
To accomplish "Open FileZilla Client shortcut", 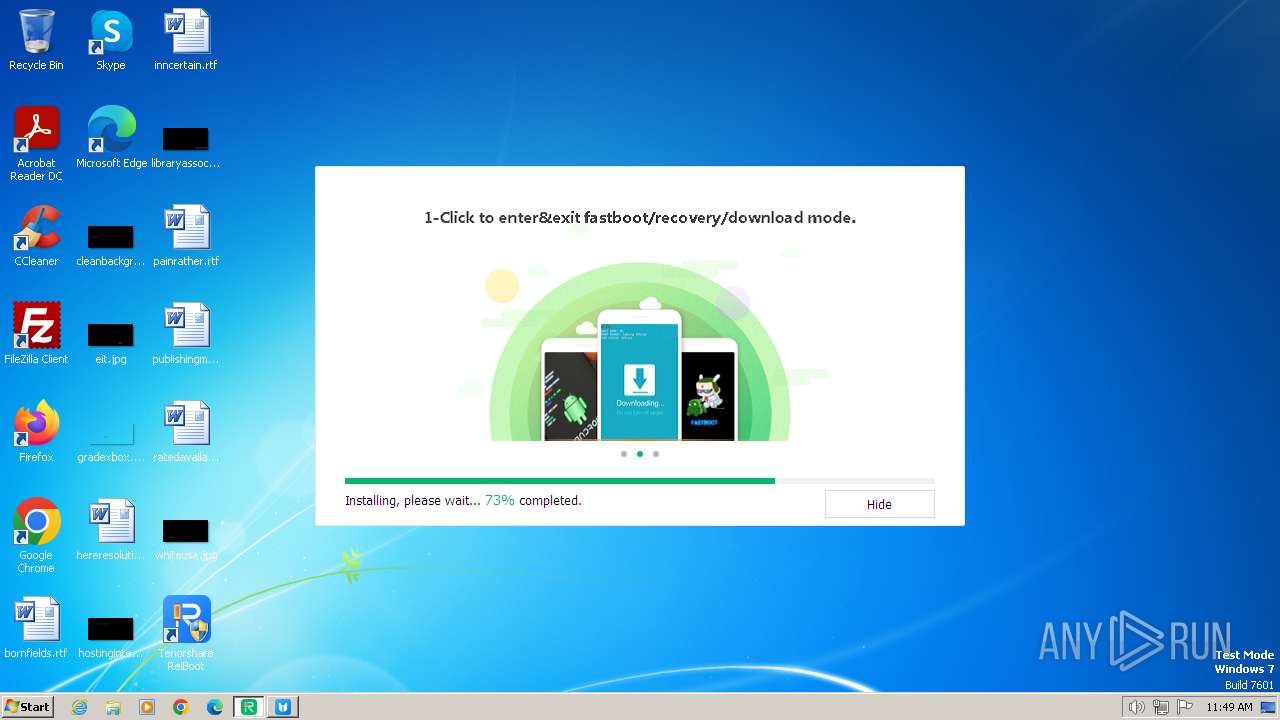I will (36, 334).
